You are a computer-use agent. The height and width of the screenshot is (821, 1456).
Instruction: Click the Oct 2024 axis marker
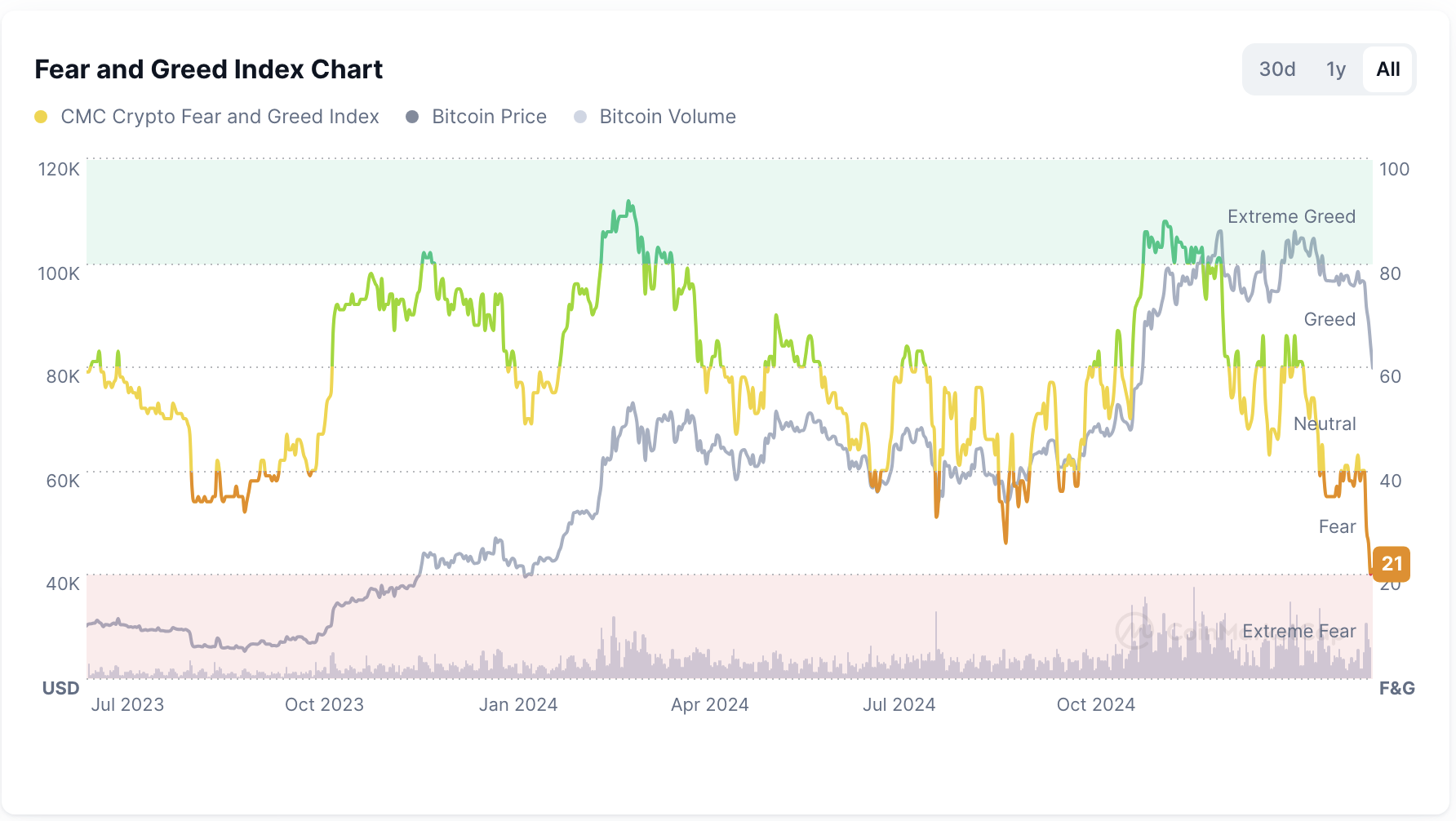click(x=1096, y=704)
